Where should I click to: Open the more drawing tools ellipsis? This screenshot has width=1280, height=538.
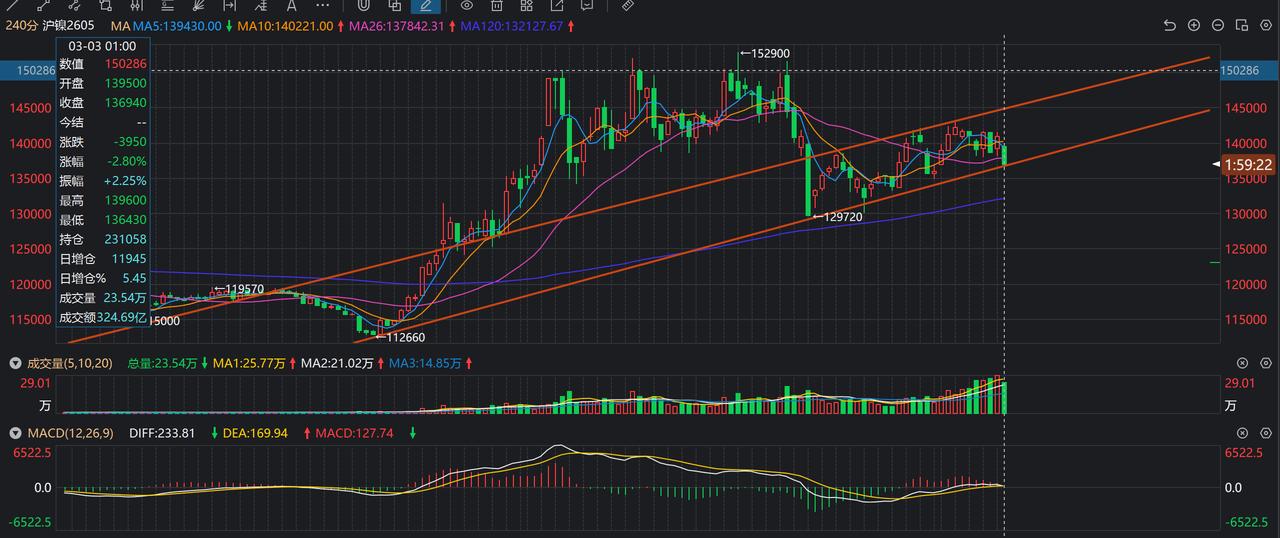[322, 5]
